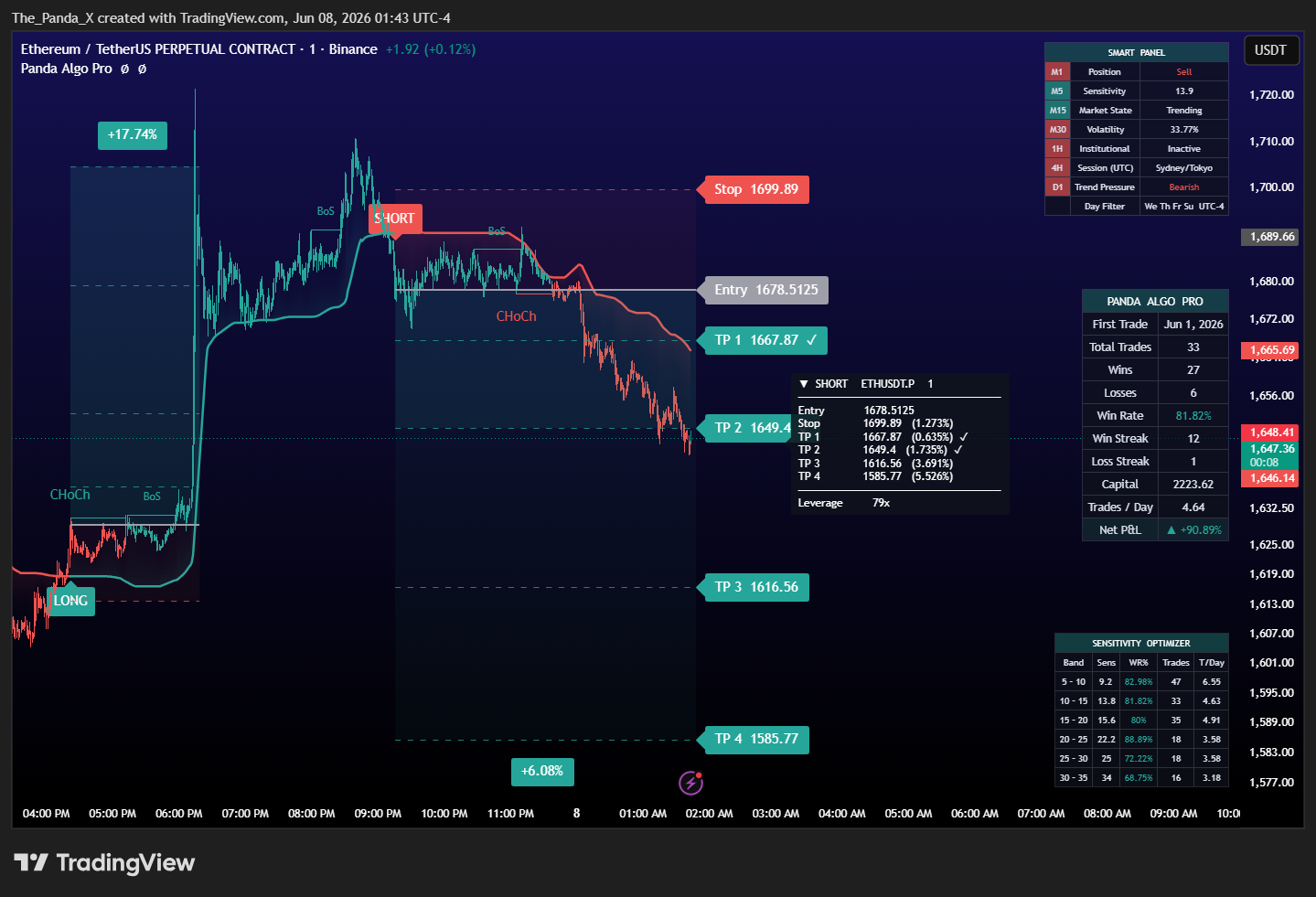Screen dimensions: 1316x897
Task: Click the 30 - 35 band row in optimizer
Action: 1141,777
